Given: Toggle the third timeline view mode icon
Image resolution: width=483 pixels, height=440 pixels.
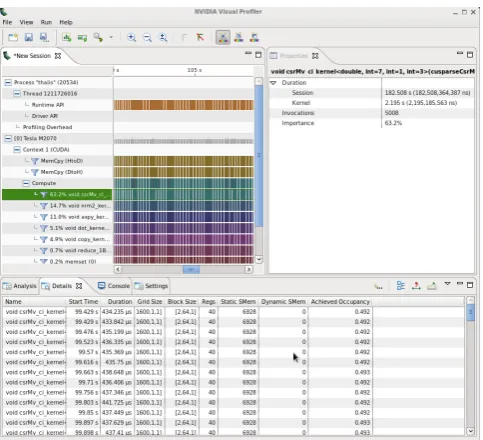Looking at the screenshot, I should [254, 37].
